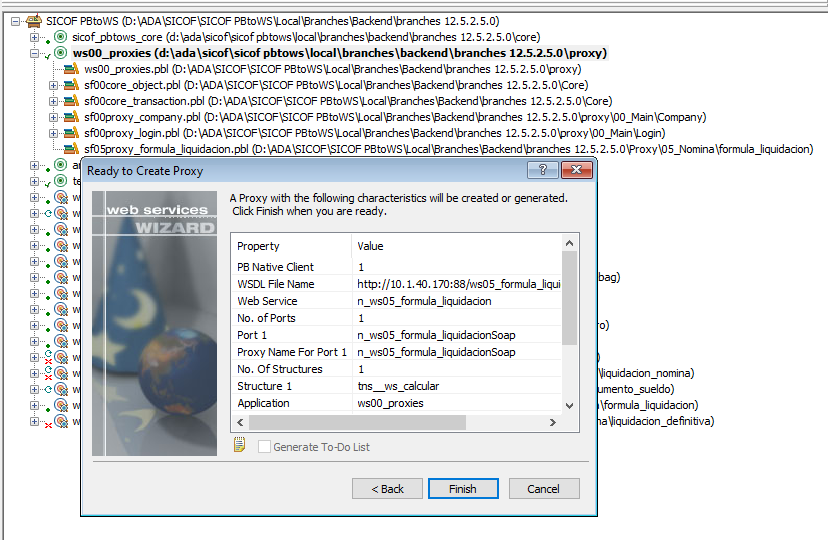Click the horizontal scrollbar right arrow

click(x=552, y=422)
